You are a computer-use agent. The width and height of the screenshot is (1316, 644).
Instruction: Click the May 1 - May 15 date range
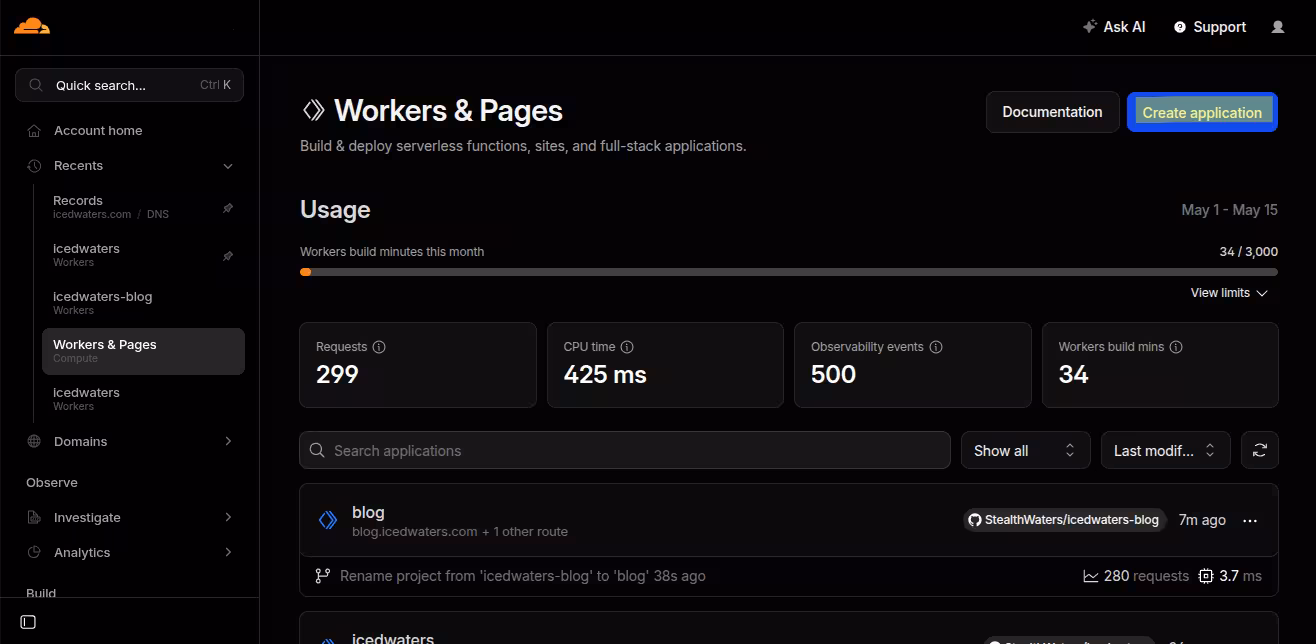point(1230,210)
